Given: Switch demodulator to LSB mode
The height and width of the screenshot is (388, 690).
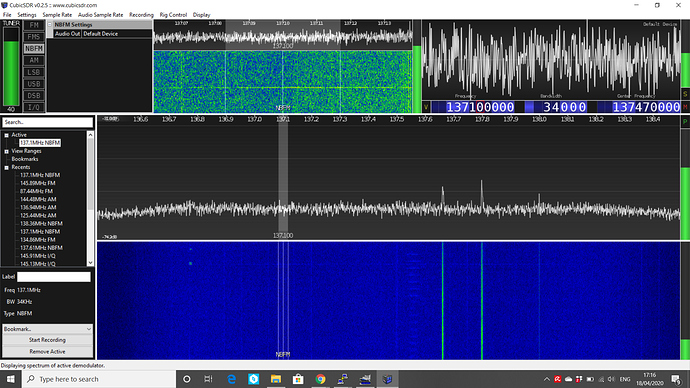Looking at the screenshot, I should pyautogui.click(x=34, y=72).
